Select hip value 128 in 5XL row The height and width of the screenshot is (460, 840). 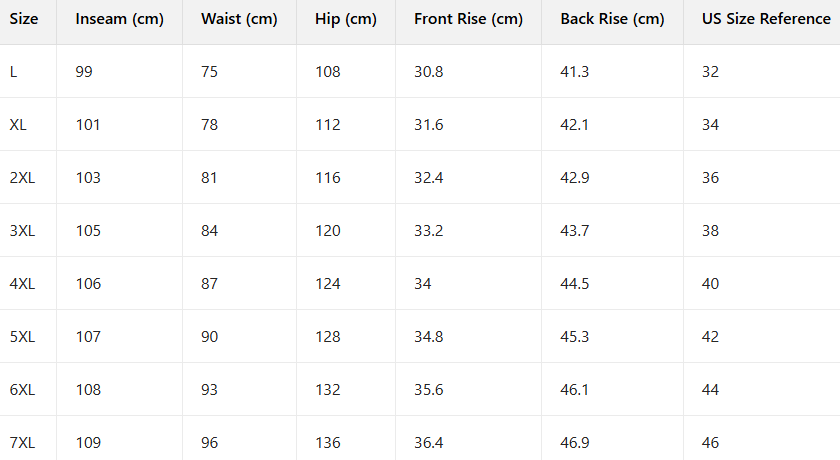tap(327, 337)
